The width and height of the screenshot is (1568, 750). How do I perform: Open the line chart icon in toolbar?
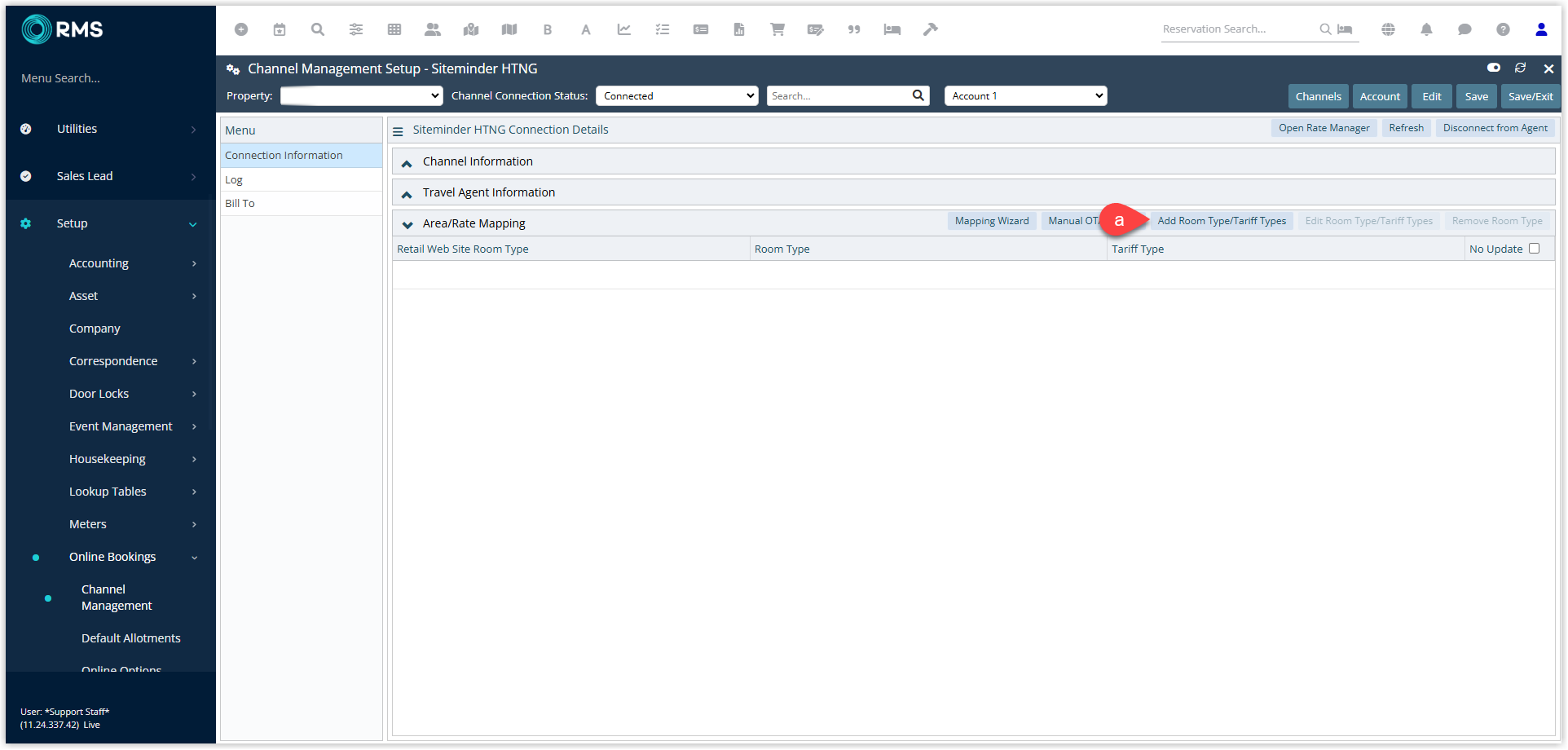coord(624,29)
